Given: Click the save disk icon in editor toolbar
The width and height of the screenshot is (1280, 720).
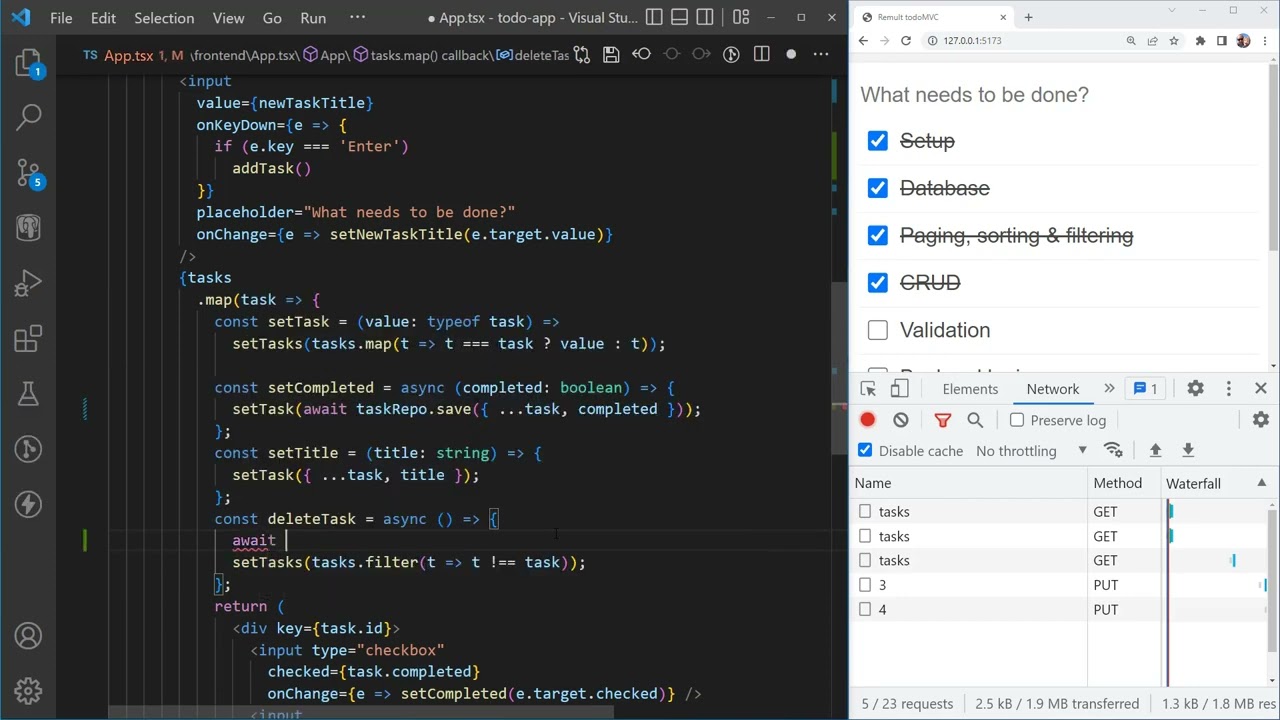Looking at the screenshot, I should coord(611,55).
